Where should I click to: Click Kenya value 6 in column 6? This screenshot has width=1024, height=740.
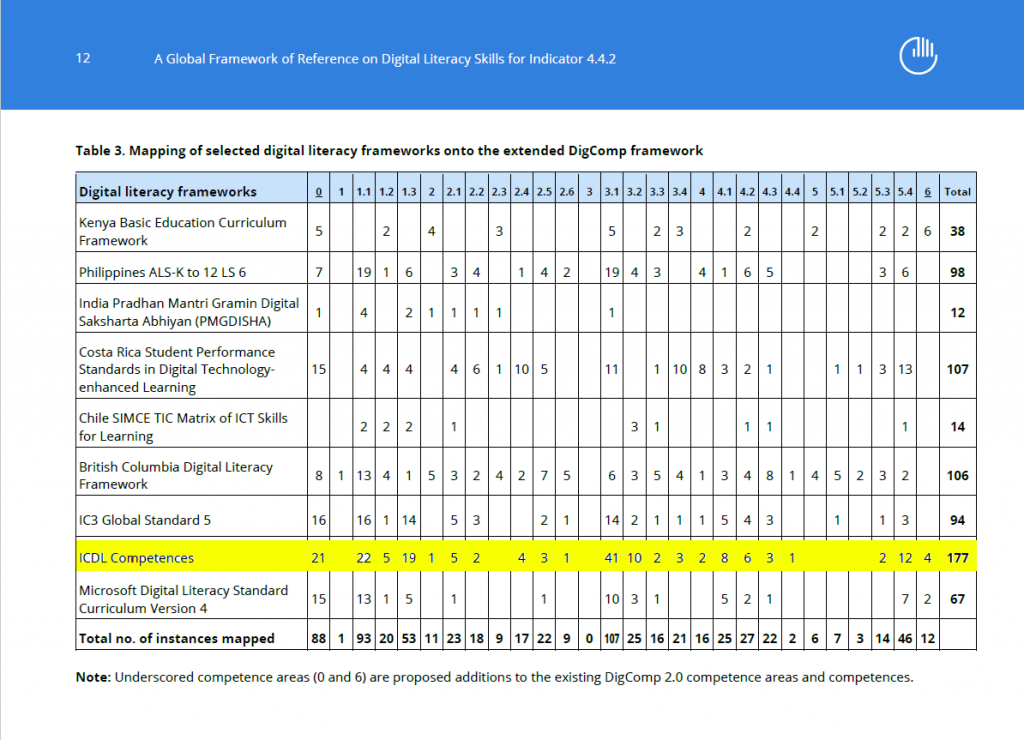(927, 231)
